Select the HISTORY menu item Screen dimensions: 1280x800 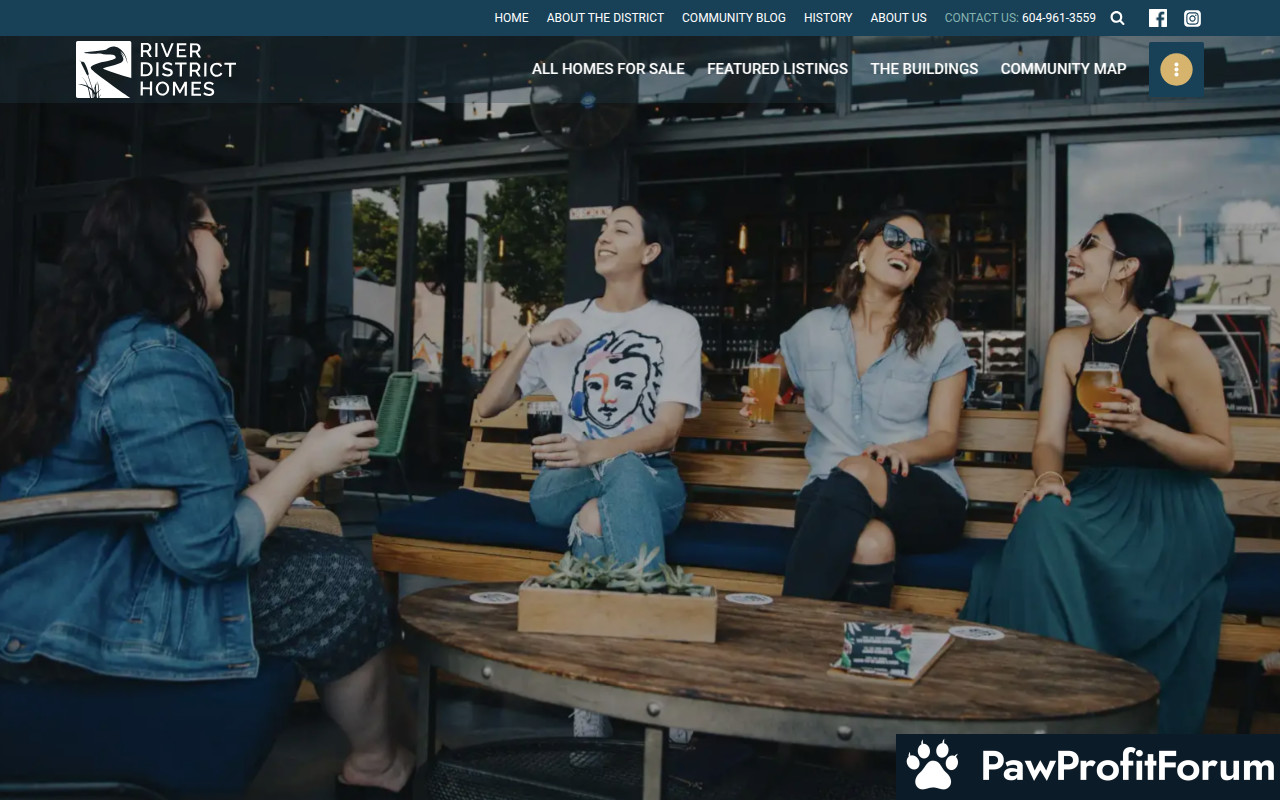(x=828, y=18)
